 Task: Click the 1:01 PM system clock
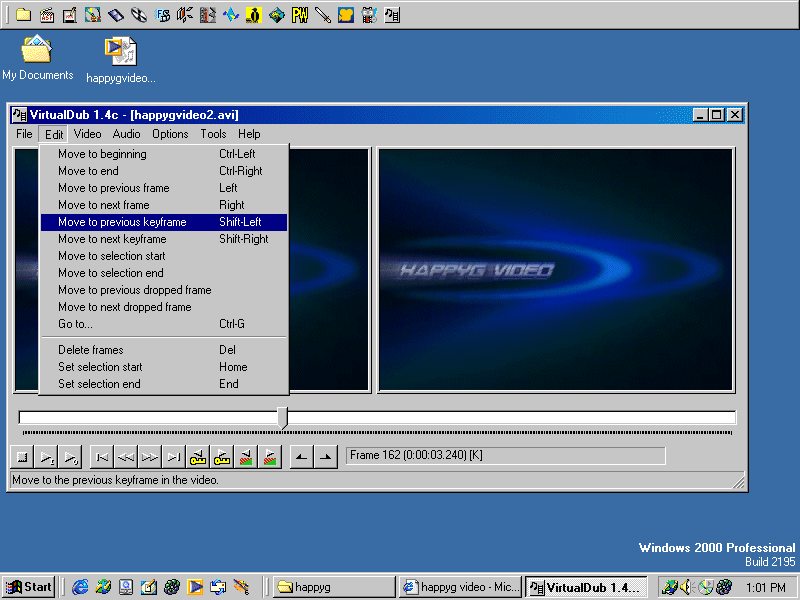[x=766, y=588]
